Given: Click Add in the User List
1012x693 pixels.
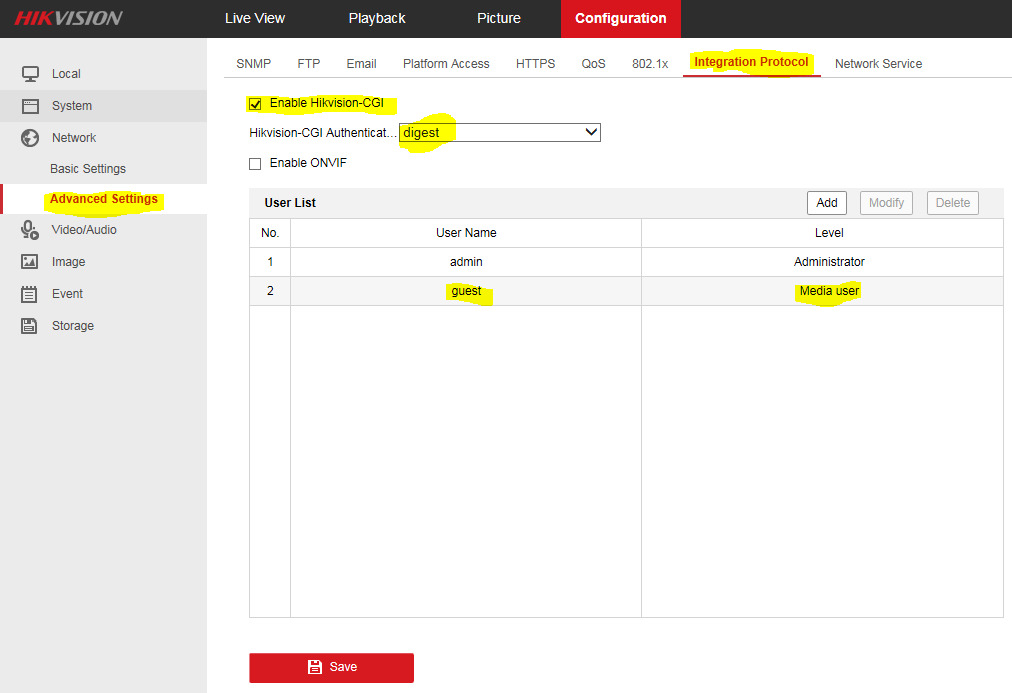Looking at the screenshot, I should click(827, 203).
